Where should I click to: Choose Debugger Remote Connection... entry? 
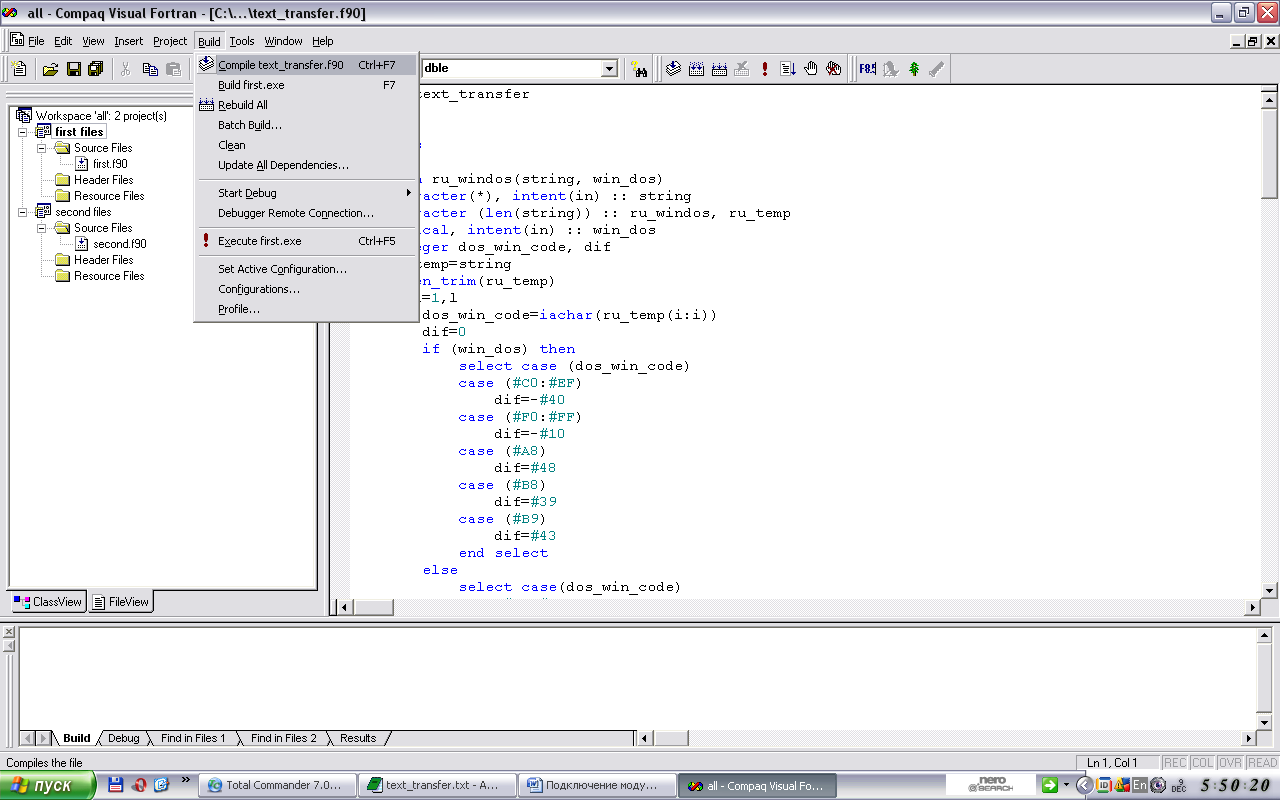[x=306, y=213]
